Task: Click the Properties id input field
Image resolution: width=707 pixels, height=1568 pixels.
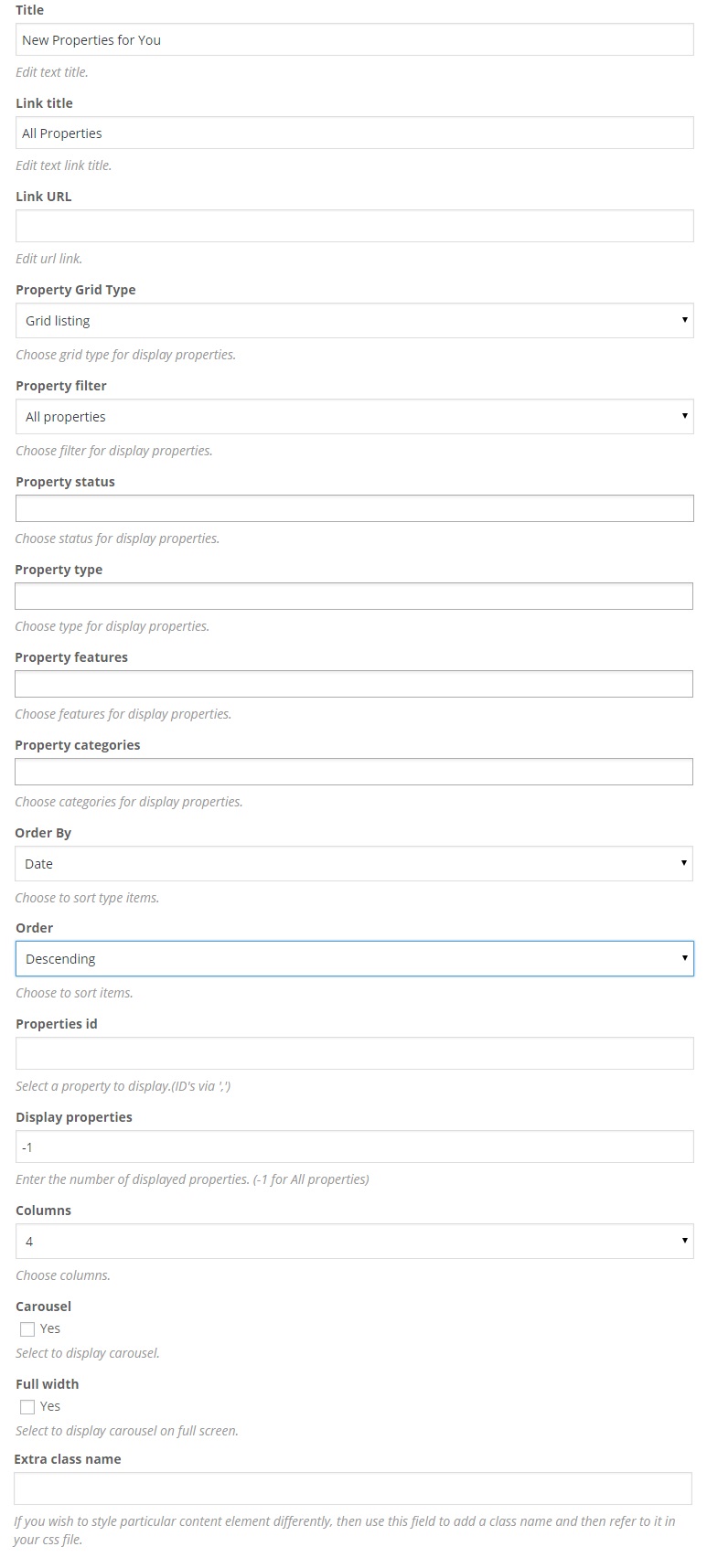Action: click(354, 1053)
